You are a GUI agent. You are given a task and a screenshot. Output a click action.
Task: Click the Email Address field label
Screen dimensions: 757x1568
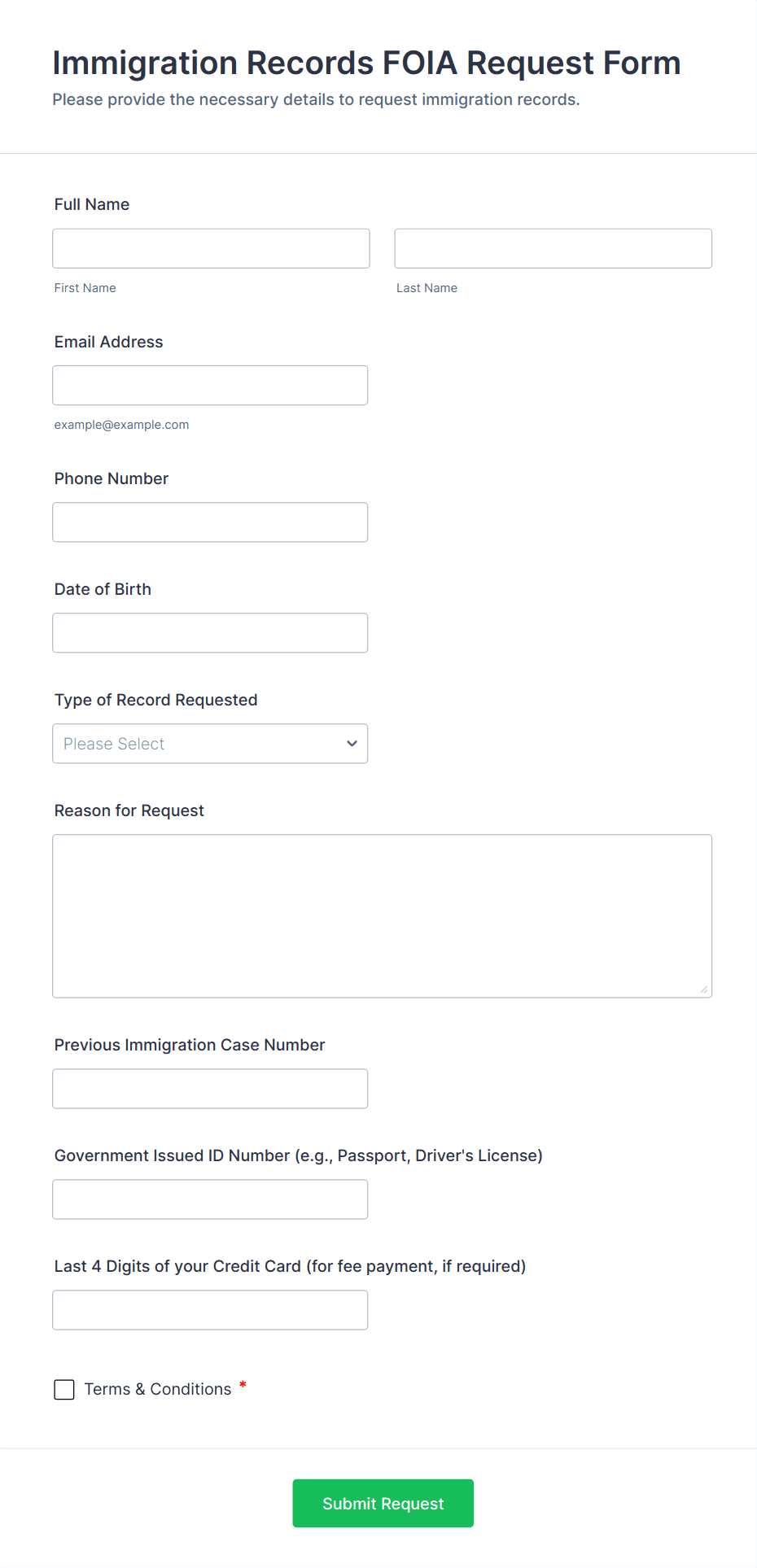(109, 342)
